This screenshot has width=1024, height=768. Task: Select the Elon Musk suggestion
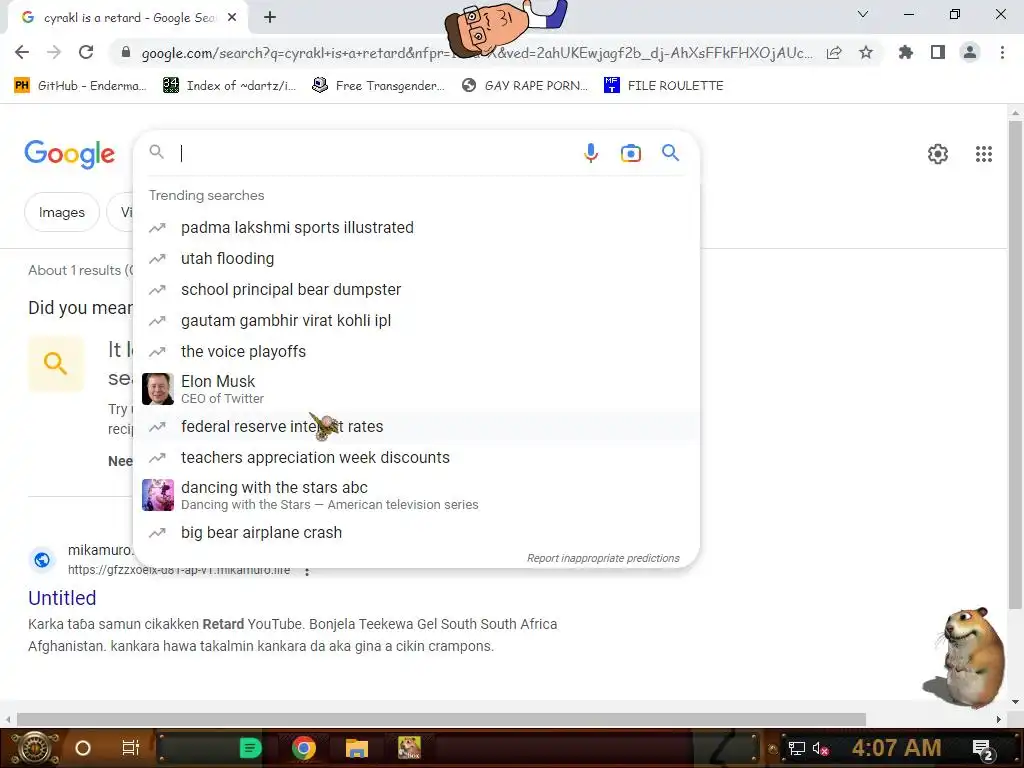(x=416, y=389)
